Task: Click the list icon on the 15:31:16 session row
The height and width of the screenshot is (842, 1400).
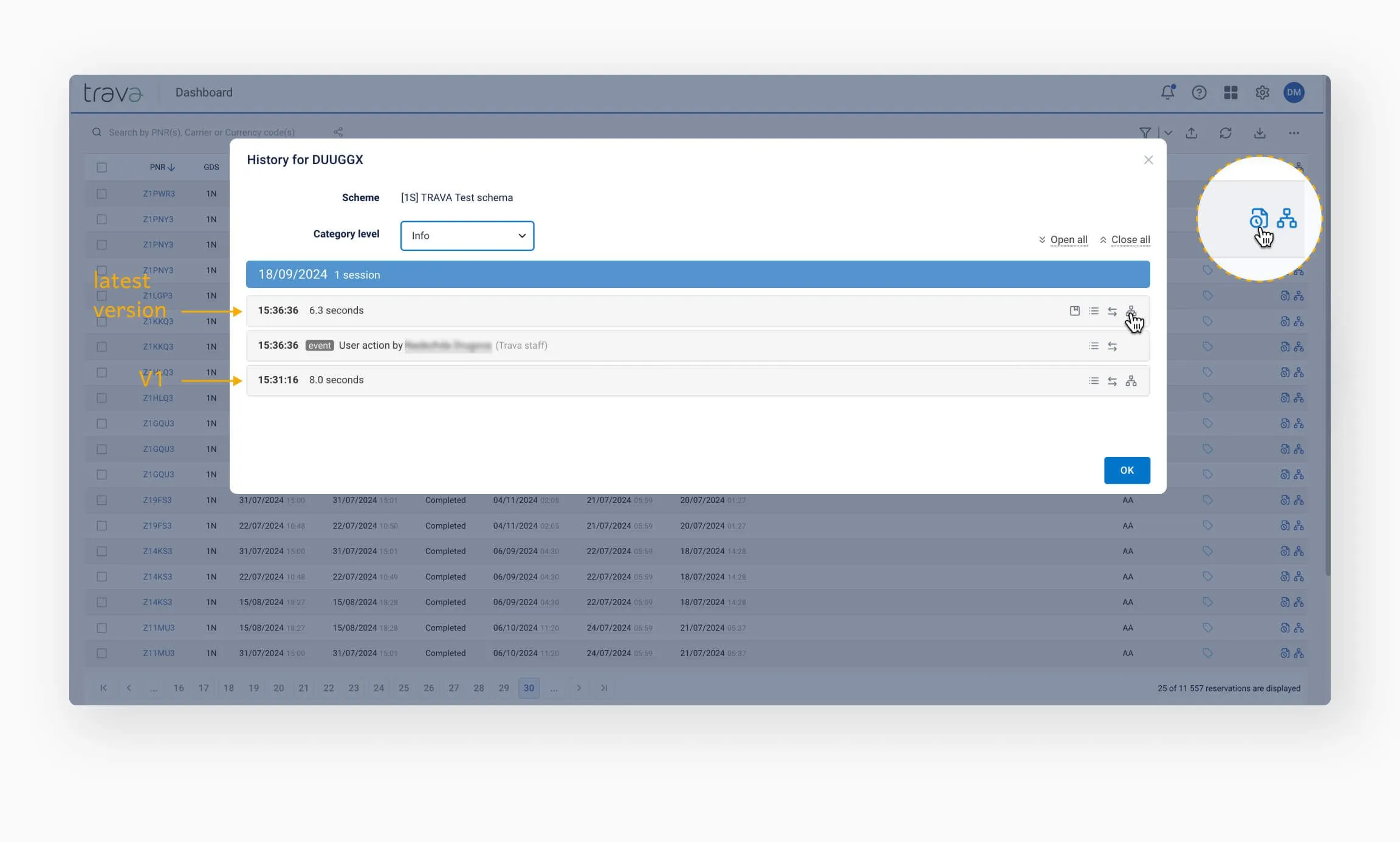Action: pyautogui.click(x=1093, y=381)
